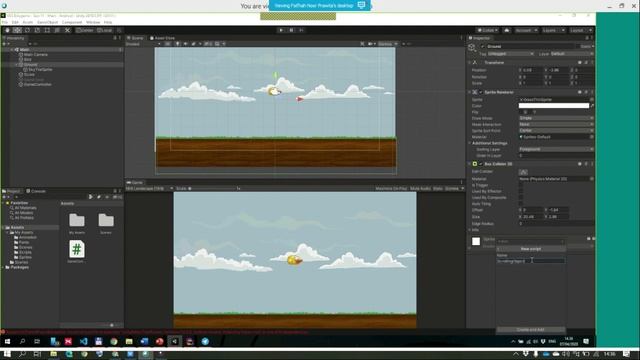Click Create and Add button for script
This screenshot has width=640, height=360.
pos(531,329)
